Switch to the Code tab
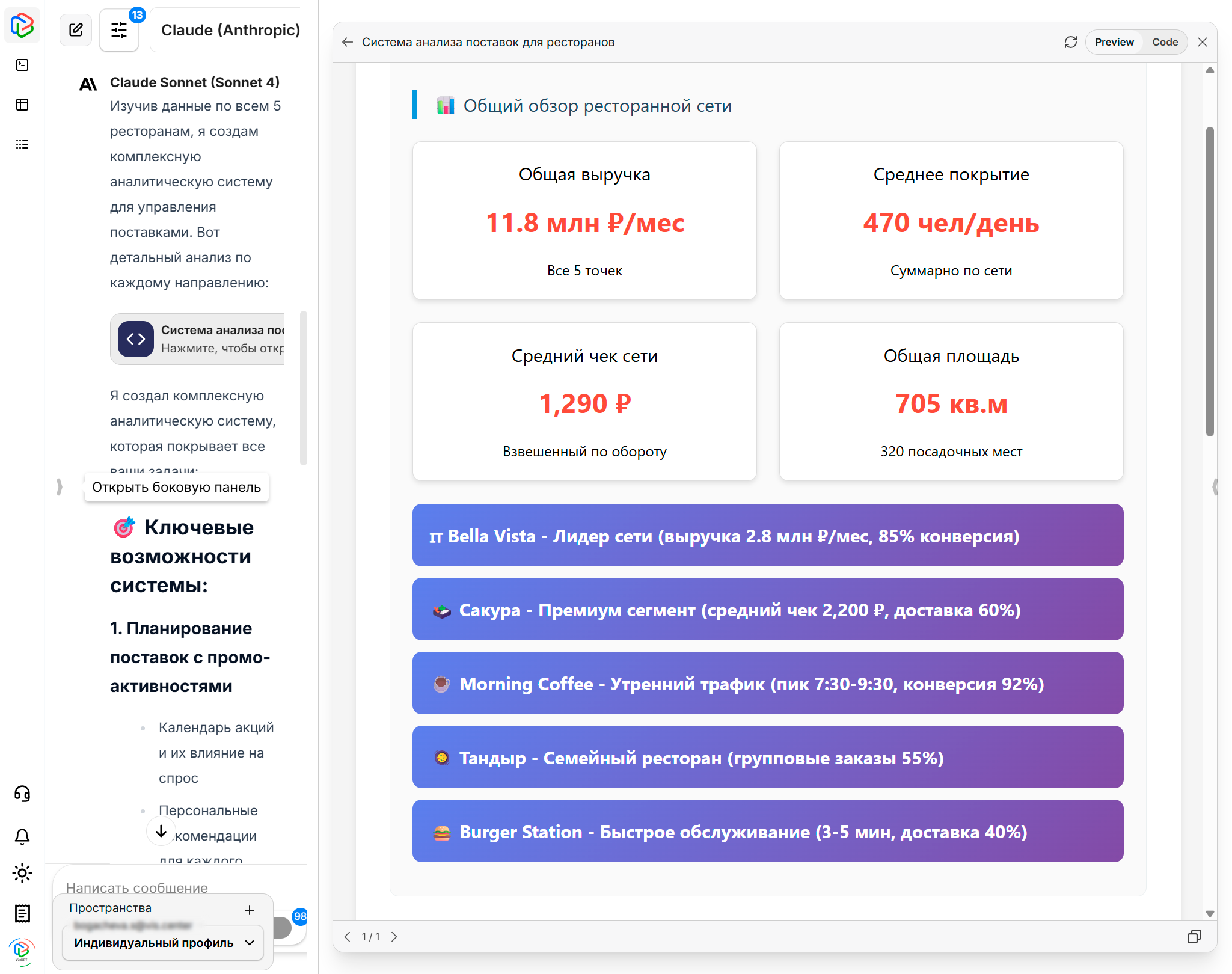The width and height of the screenshot is (1232, 974). [x=1165, y=42]
